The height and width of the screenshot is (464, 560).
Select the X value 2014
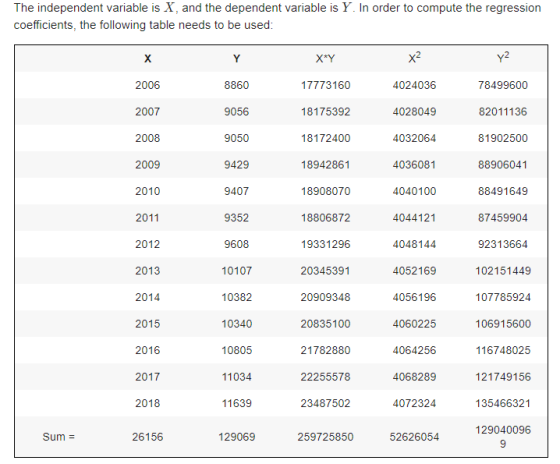[x=148, y=298]
